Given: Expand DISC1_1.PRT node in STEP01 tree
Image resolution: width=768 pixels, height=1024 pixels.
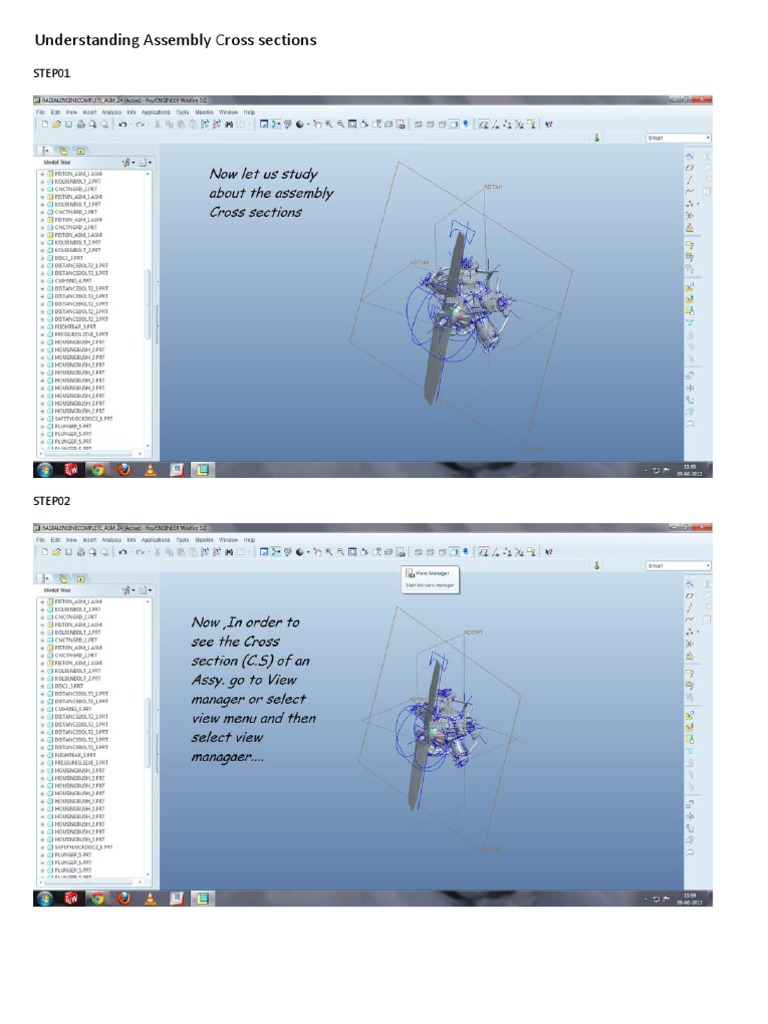Looking at the screenshot, I should [x=42, y=258].
